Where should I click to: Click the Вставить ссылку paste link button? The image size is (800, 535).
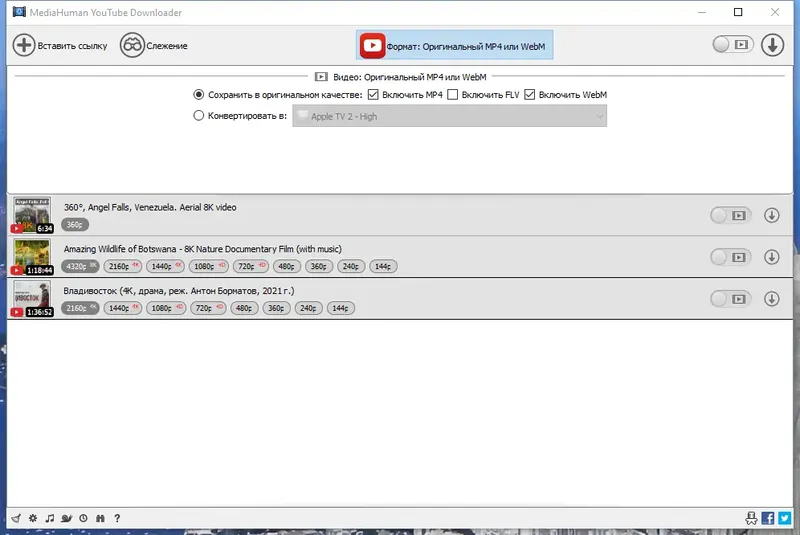[60, 45]
